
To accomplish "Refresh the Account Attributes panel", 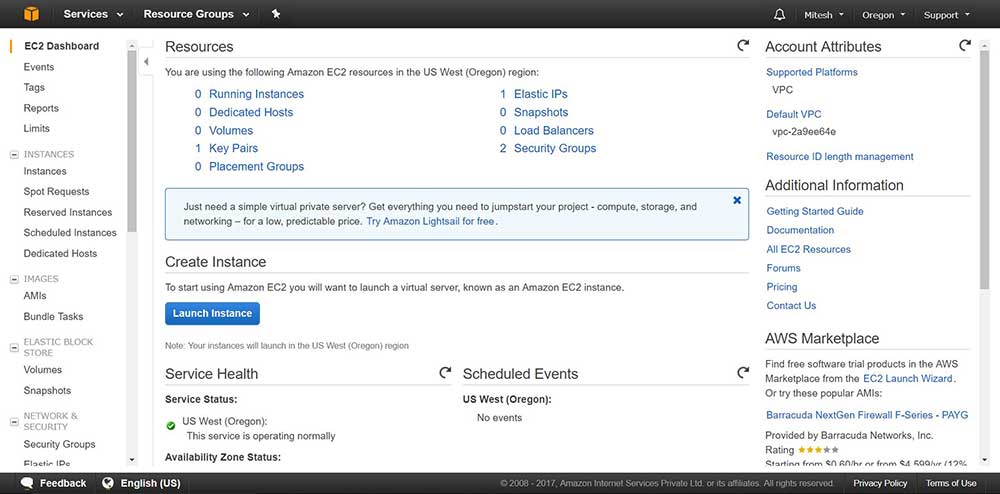I will tap(965, 46).
